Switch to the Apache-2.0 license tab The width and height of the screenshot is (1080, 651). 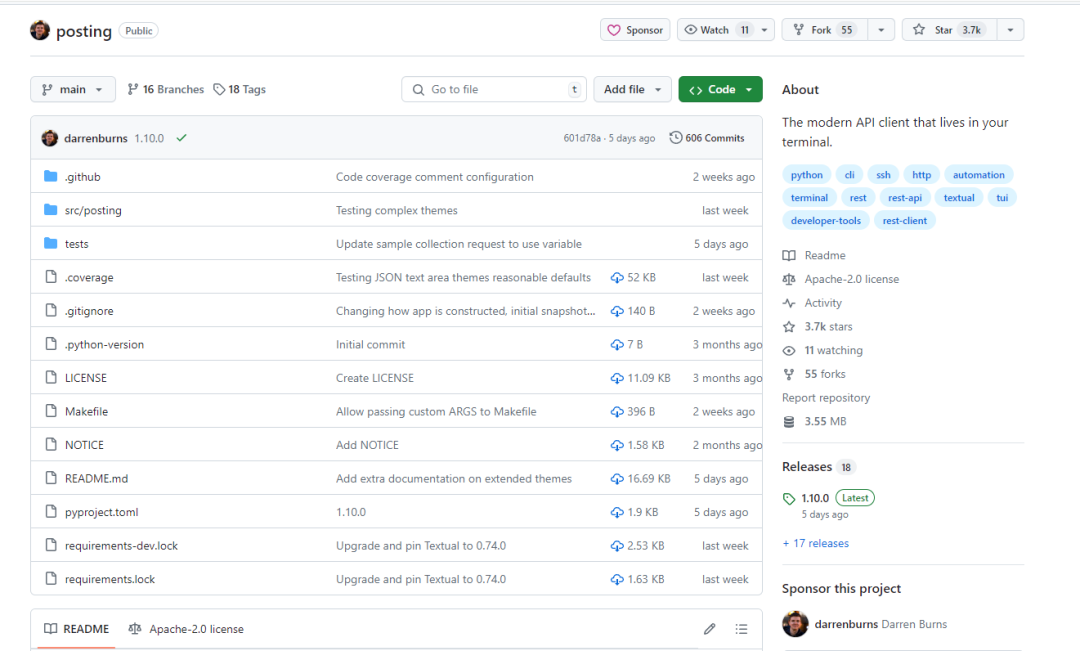click(x=186, y=629)
